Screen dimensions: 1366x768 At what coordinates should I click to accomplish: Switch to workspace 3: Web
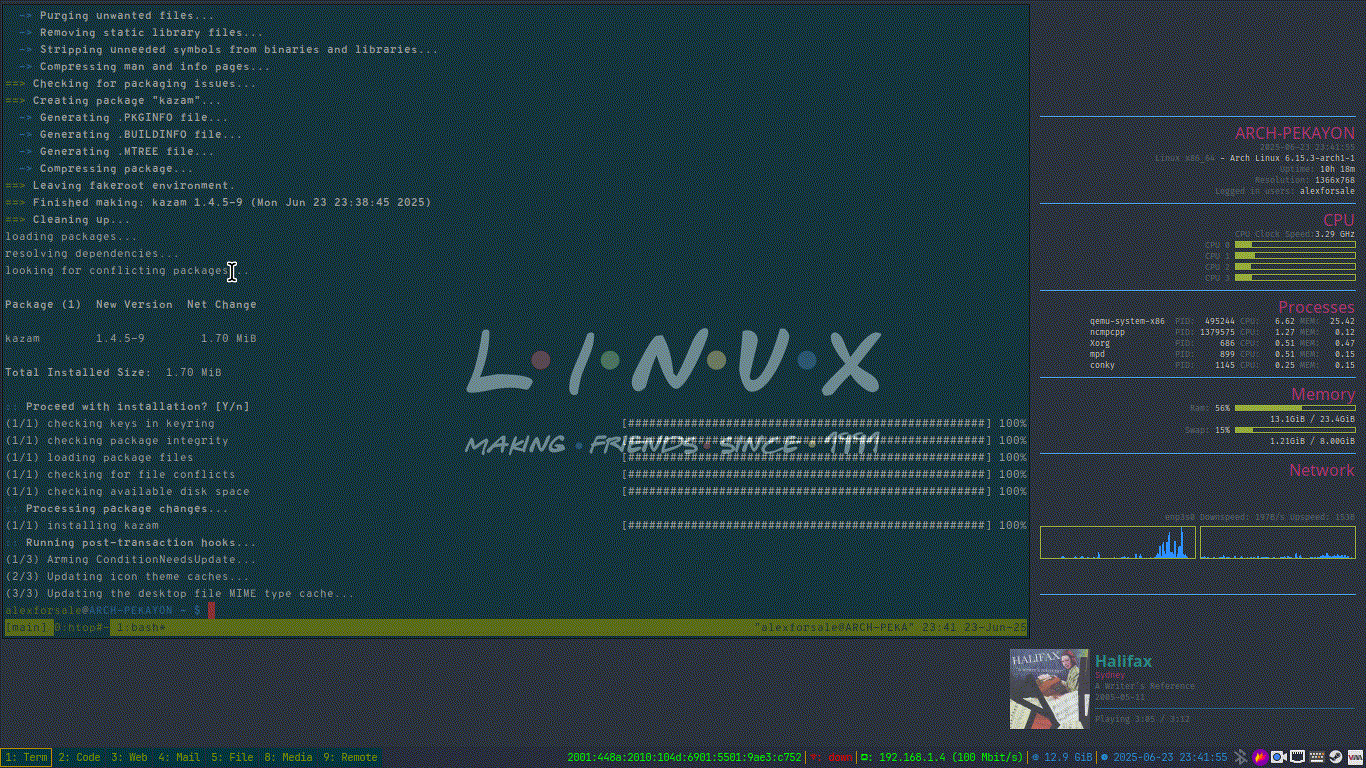click(x=130, y=757)
